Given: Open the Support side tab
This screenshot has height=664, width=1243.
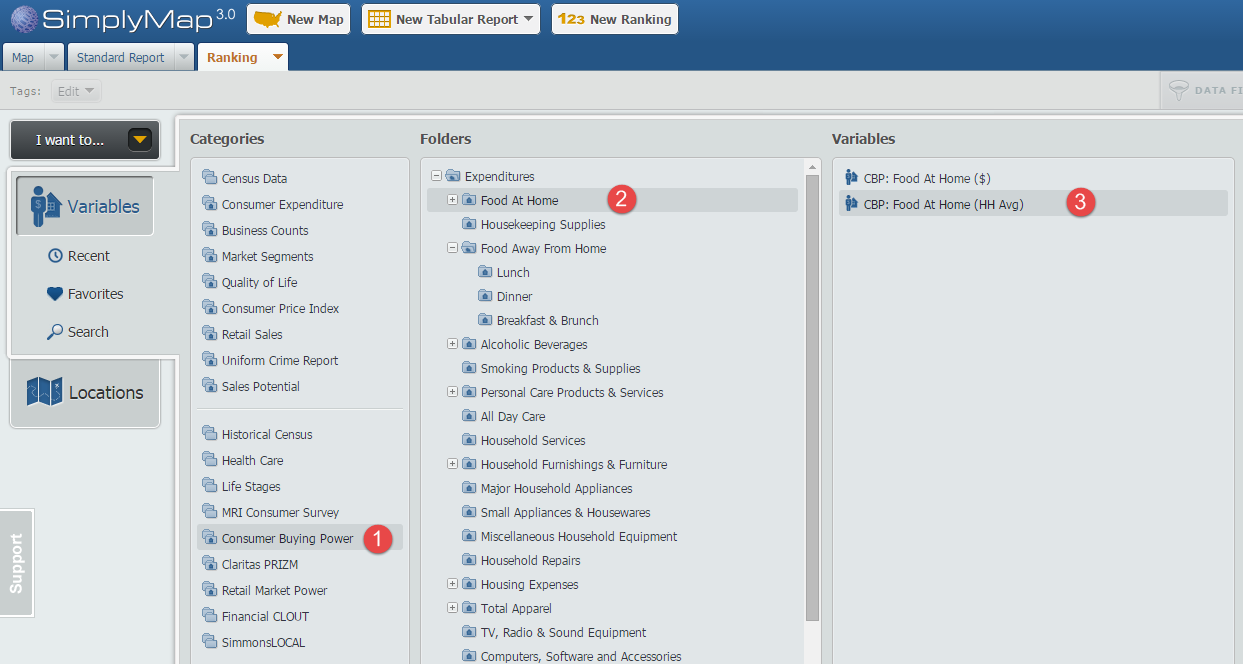Looking at the screenshot, I should coord(16,563).
